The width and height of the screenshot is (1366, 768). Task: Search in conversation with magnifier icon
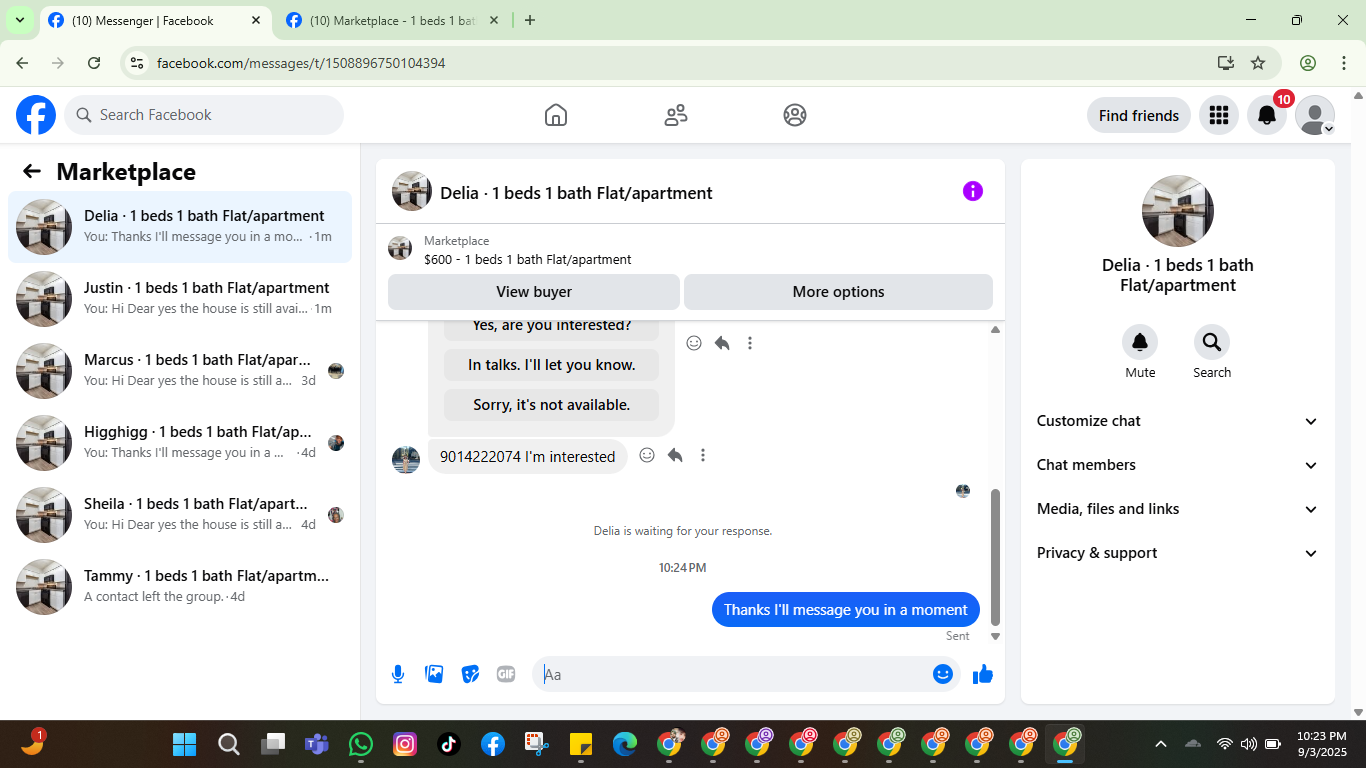tap(1212, 342)
